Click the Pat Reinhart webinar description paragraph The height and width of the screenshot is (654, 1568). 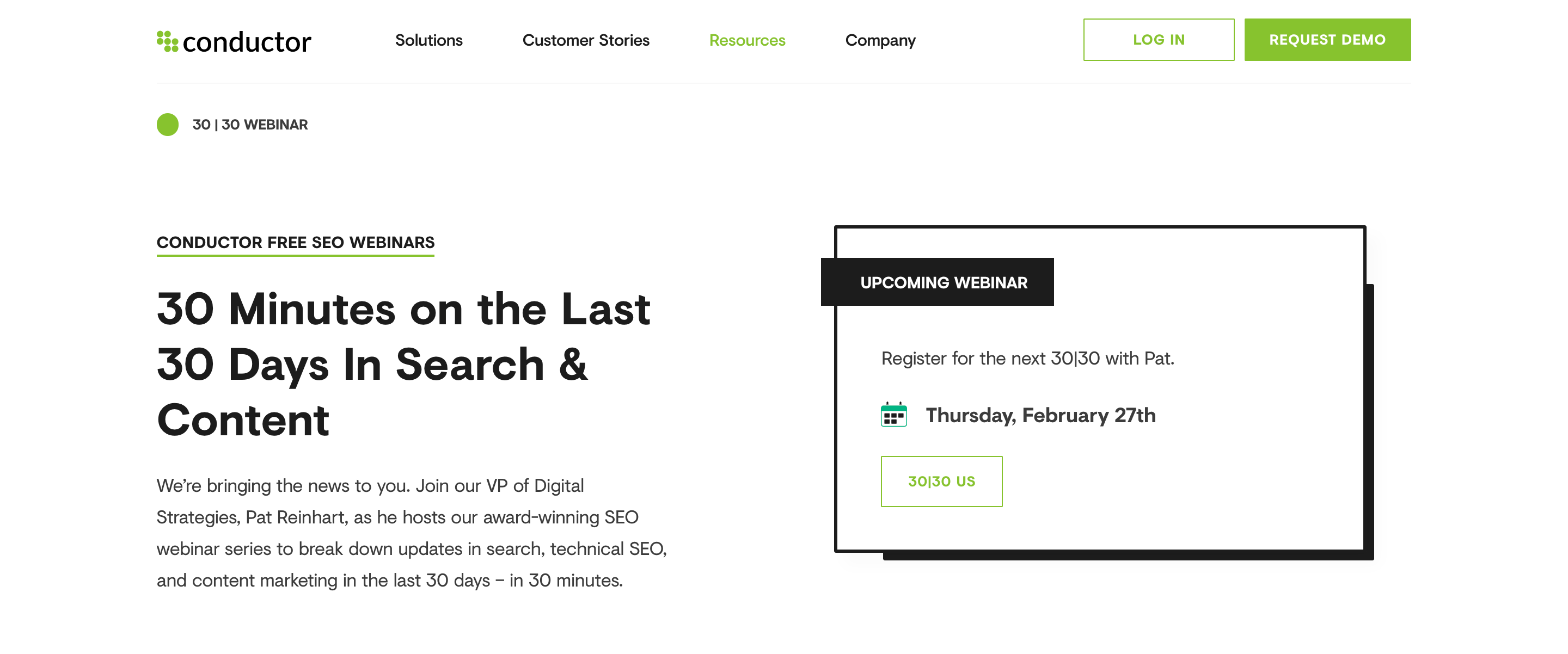point(412,533)
